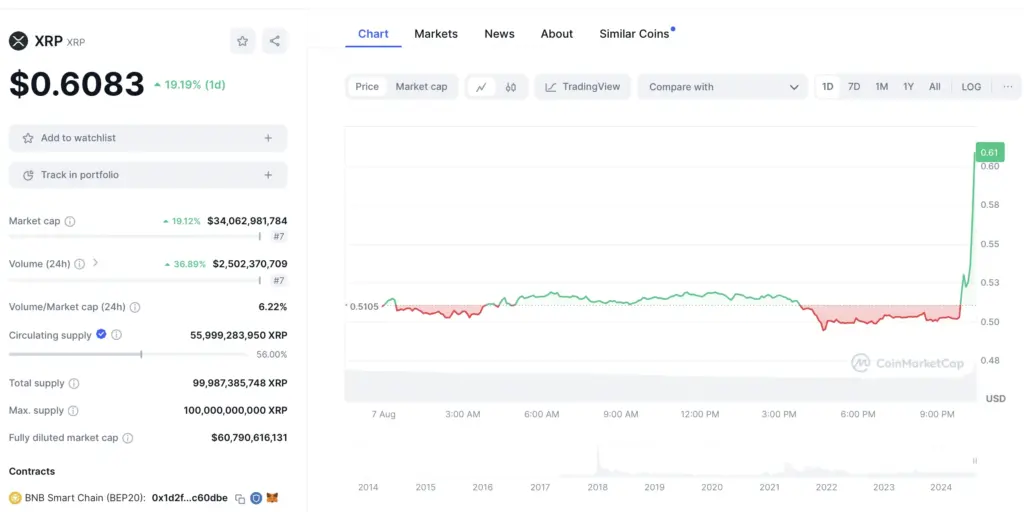Click the Market cap info icon

coord(70,221)
